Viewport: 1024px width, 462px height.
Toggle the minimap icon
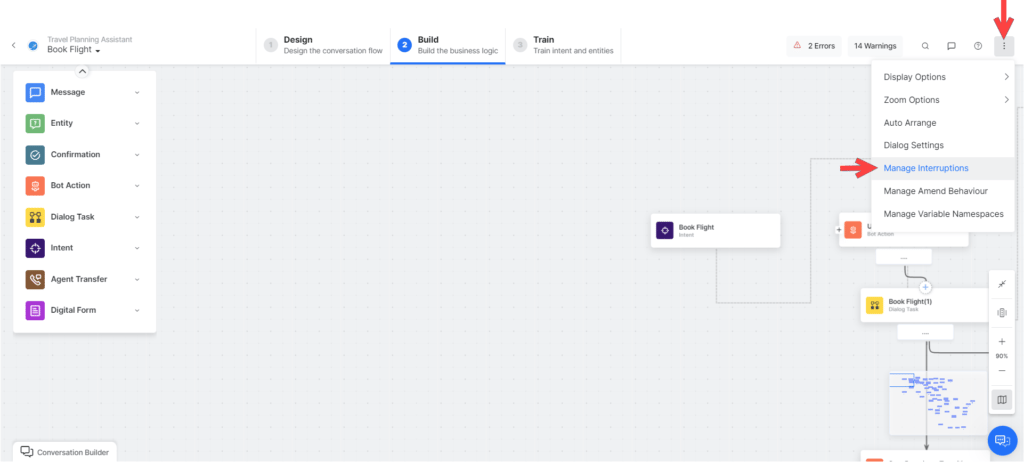[1002, 400]
